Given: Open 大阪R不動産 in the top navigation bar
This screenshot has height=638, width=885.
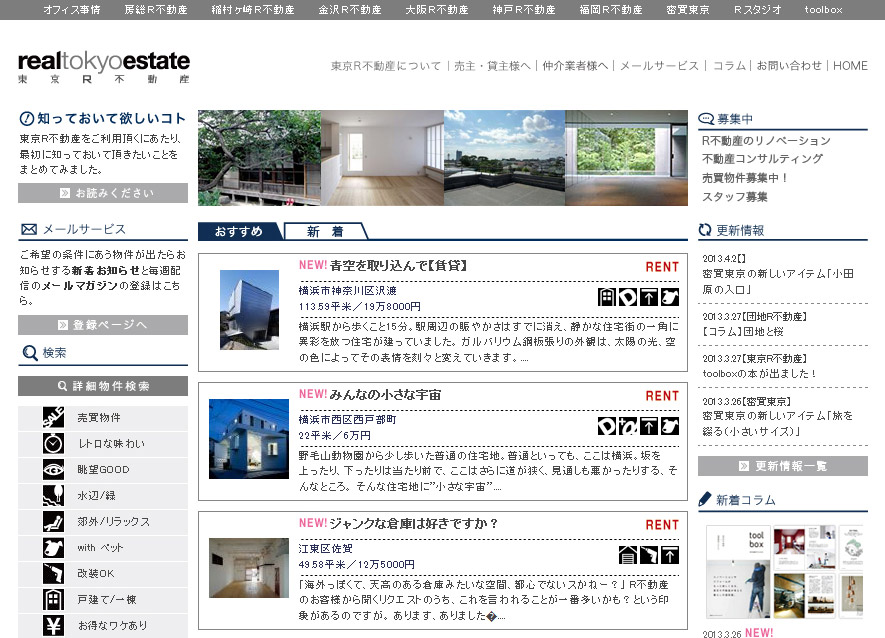Looking at the screenshot, I should point(436,10).
